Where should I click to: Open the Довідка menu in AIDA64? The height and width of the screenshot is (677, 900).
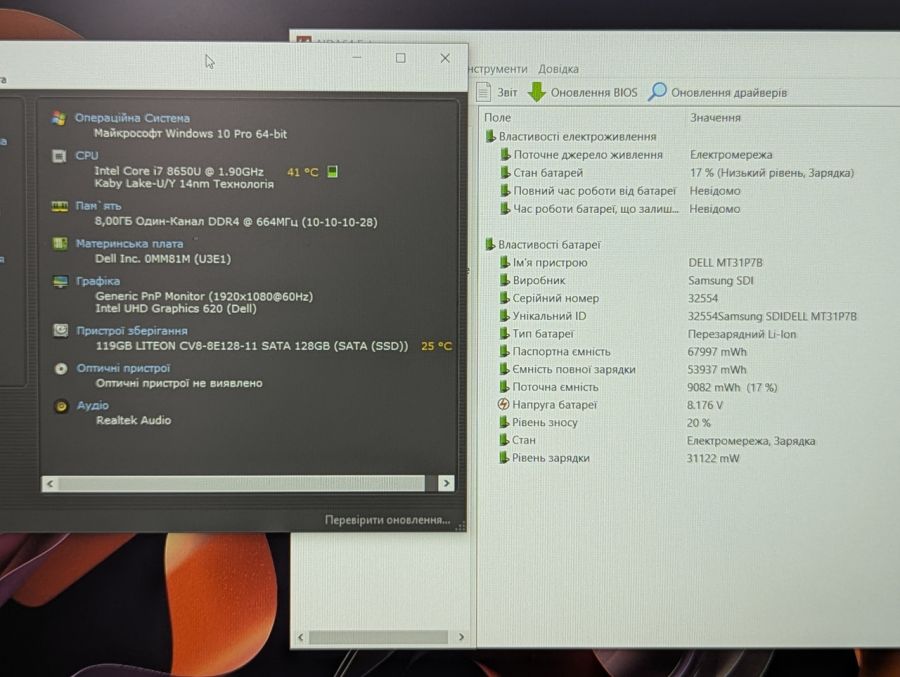[558, 69]
